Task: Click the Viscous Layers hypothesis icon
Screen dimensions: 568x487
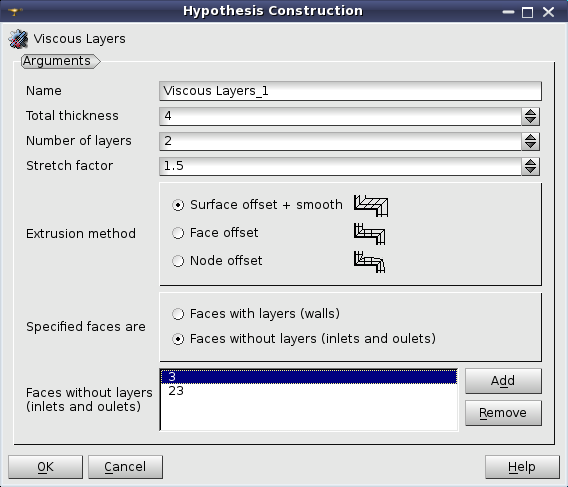Action: point(18,39)
